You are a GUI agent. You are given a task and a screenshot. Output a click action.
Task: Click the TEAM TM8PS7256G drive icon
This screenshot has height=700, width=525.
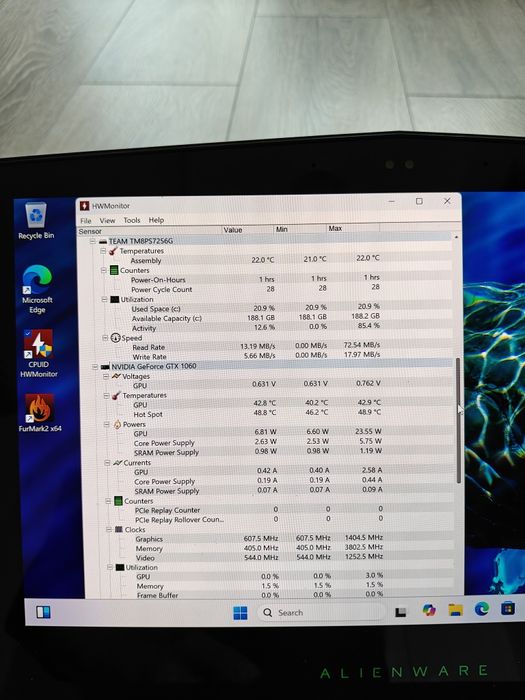pos(103,241)
